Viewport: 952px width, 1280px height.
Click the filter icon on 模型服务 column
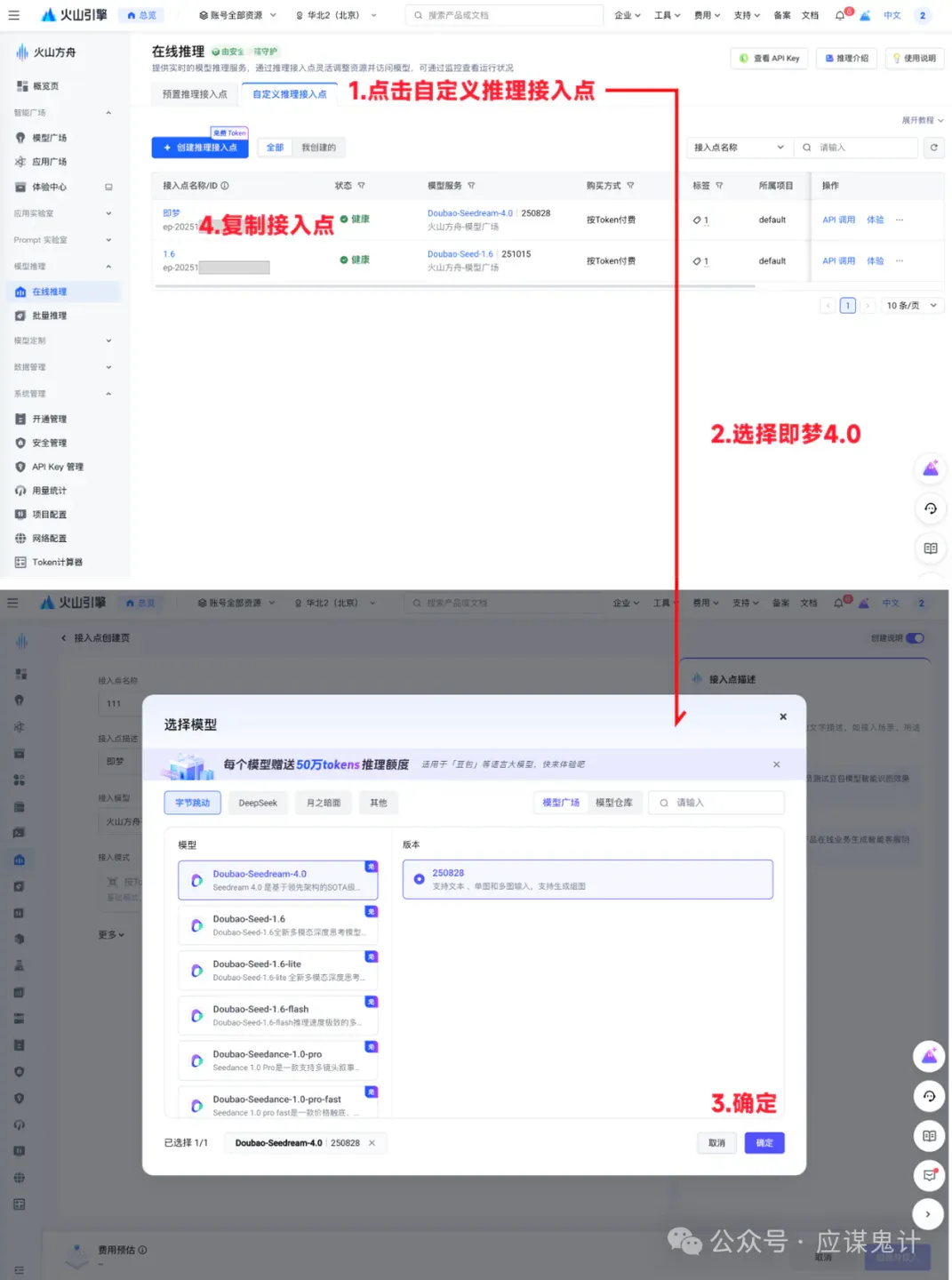(x=471, y=186)
